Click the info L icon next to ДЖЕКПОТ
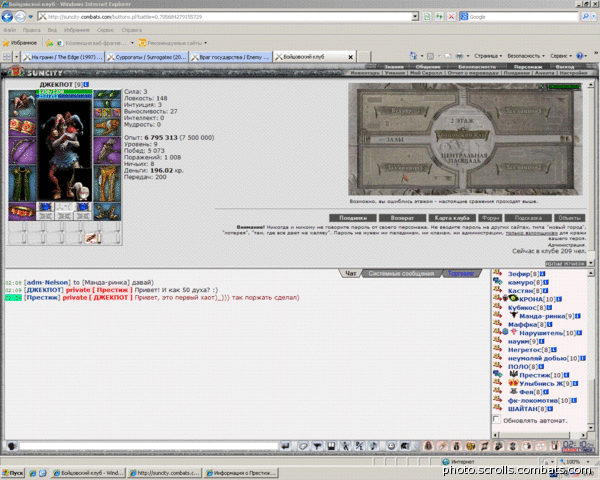This screenshot has width=600, height=480. (86, 84)
